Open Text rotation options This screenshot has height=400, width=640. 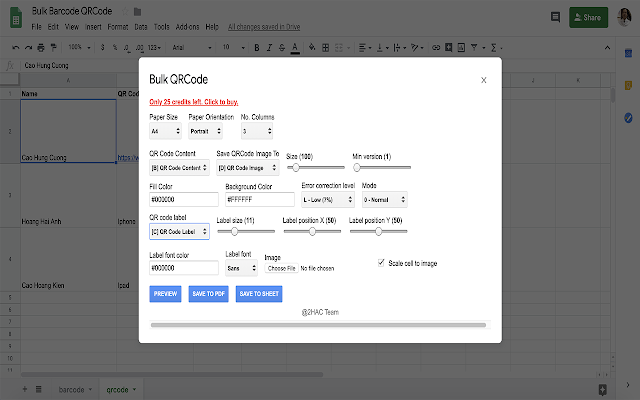pyautogui.click(x=416, y=48)
